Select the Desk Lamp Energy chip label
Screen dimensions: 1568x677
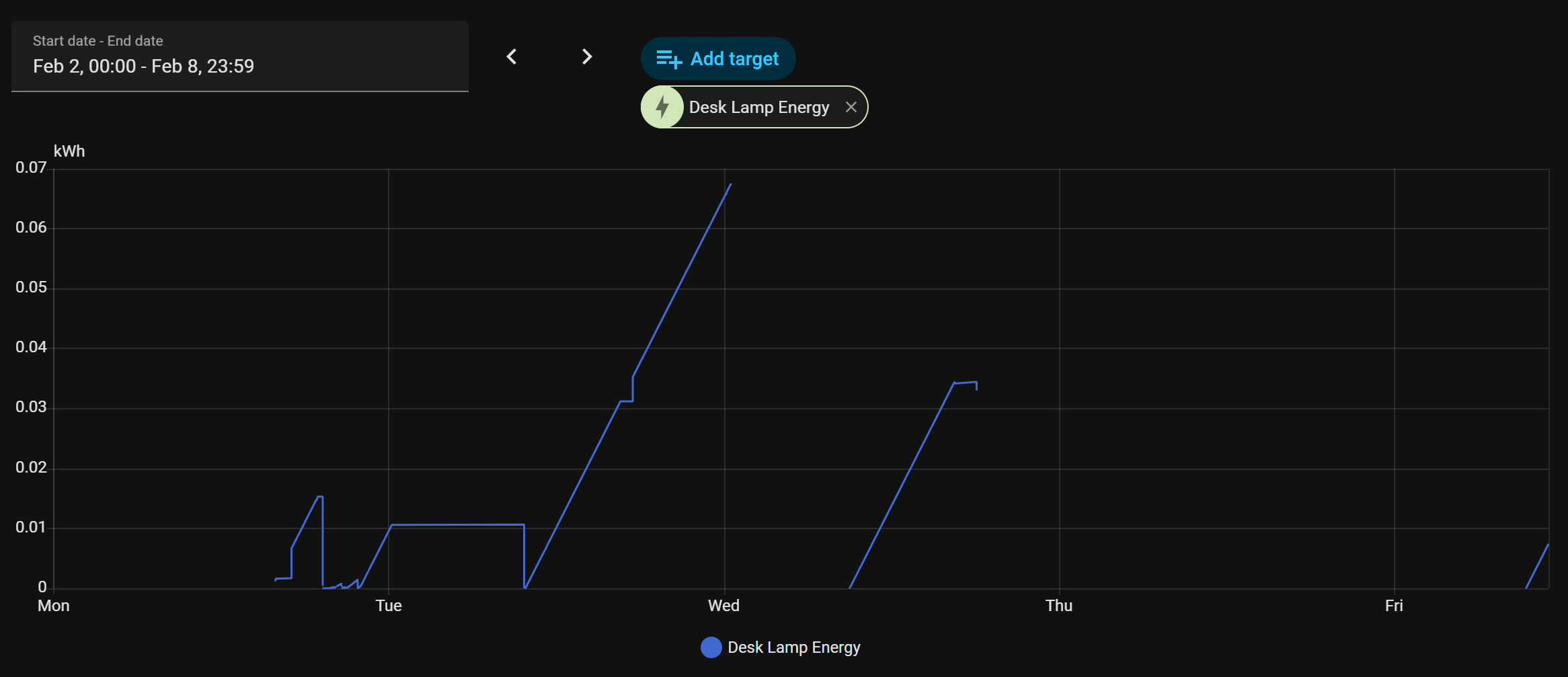pos(759,108)
